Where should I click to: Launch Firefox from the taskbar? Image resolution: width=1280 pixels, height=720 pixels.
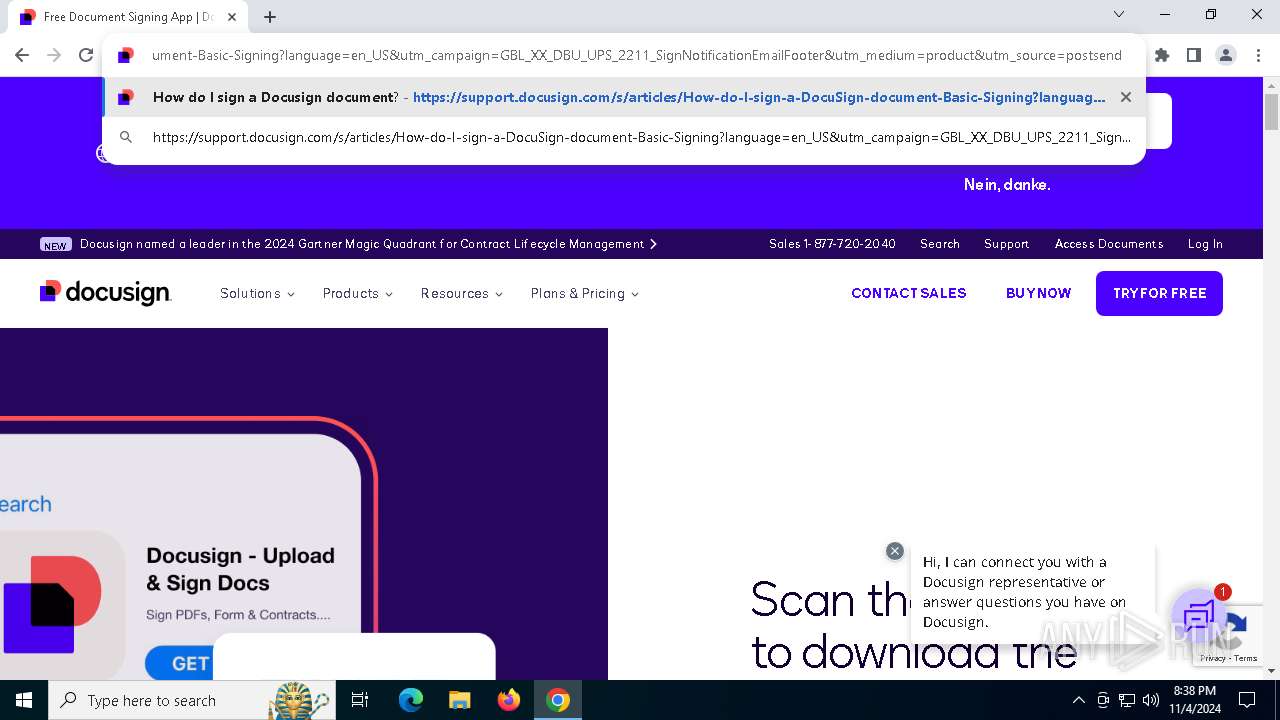(509, 700)
